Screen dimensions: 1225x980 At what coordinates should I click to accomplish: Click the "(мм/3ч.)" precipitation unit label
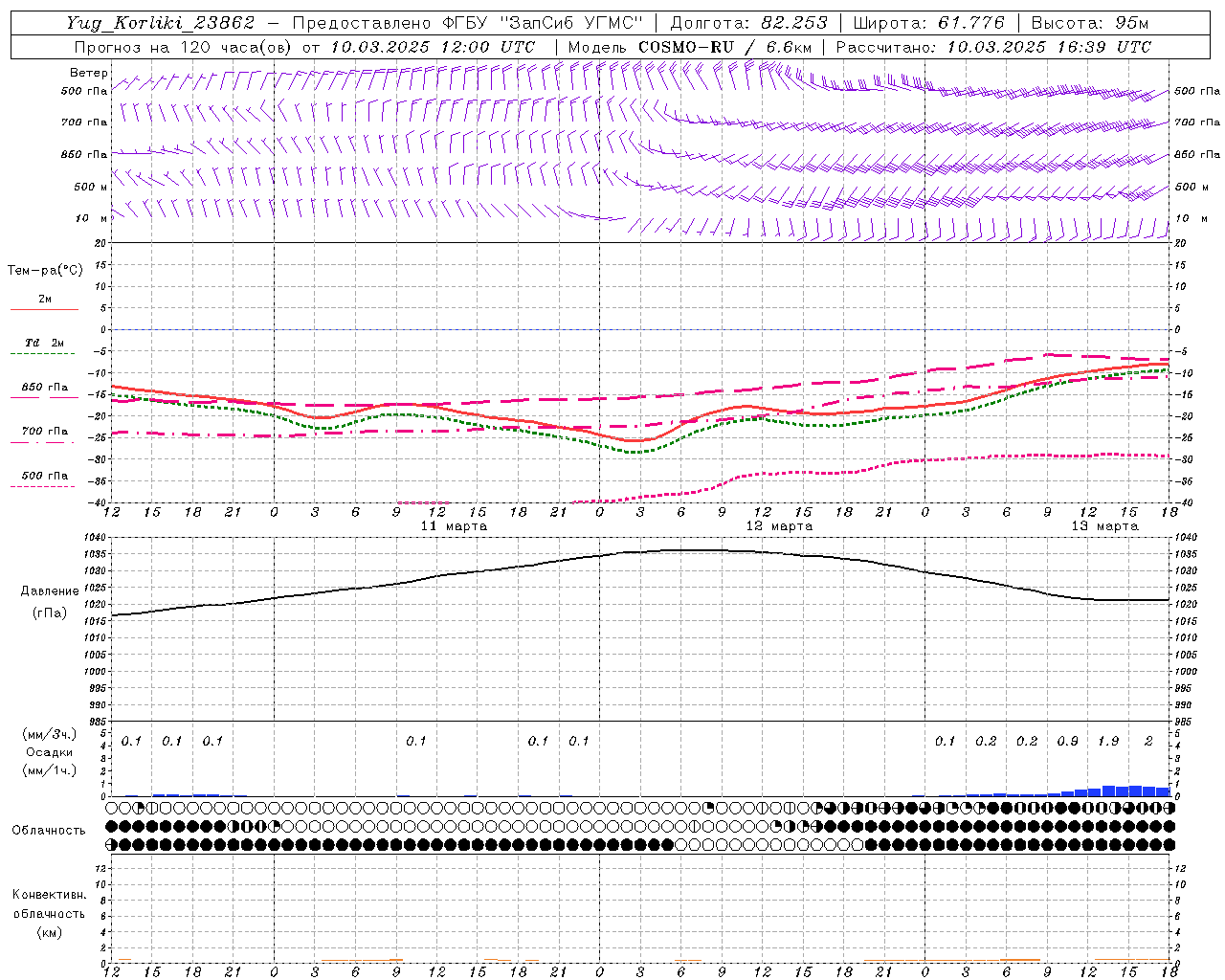coord(49,734)
